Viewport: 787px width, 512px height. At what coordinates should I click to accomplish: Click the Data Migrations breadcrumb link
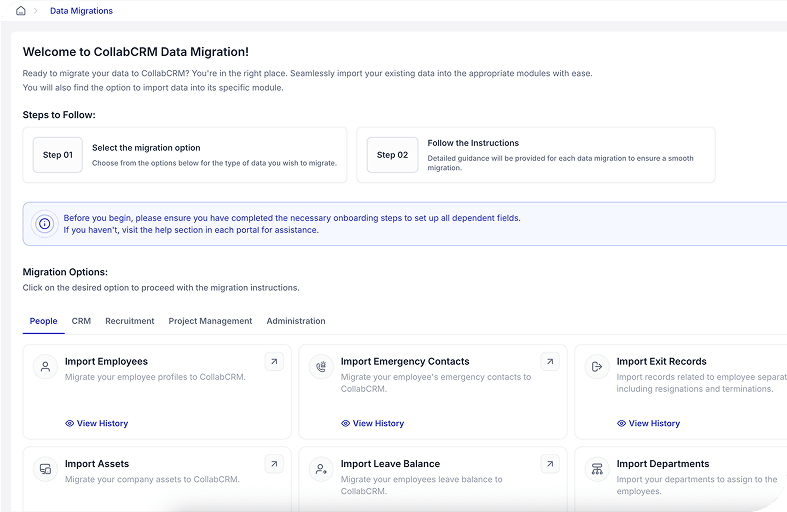tap(81, 11)
